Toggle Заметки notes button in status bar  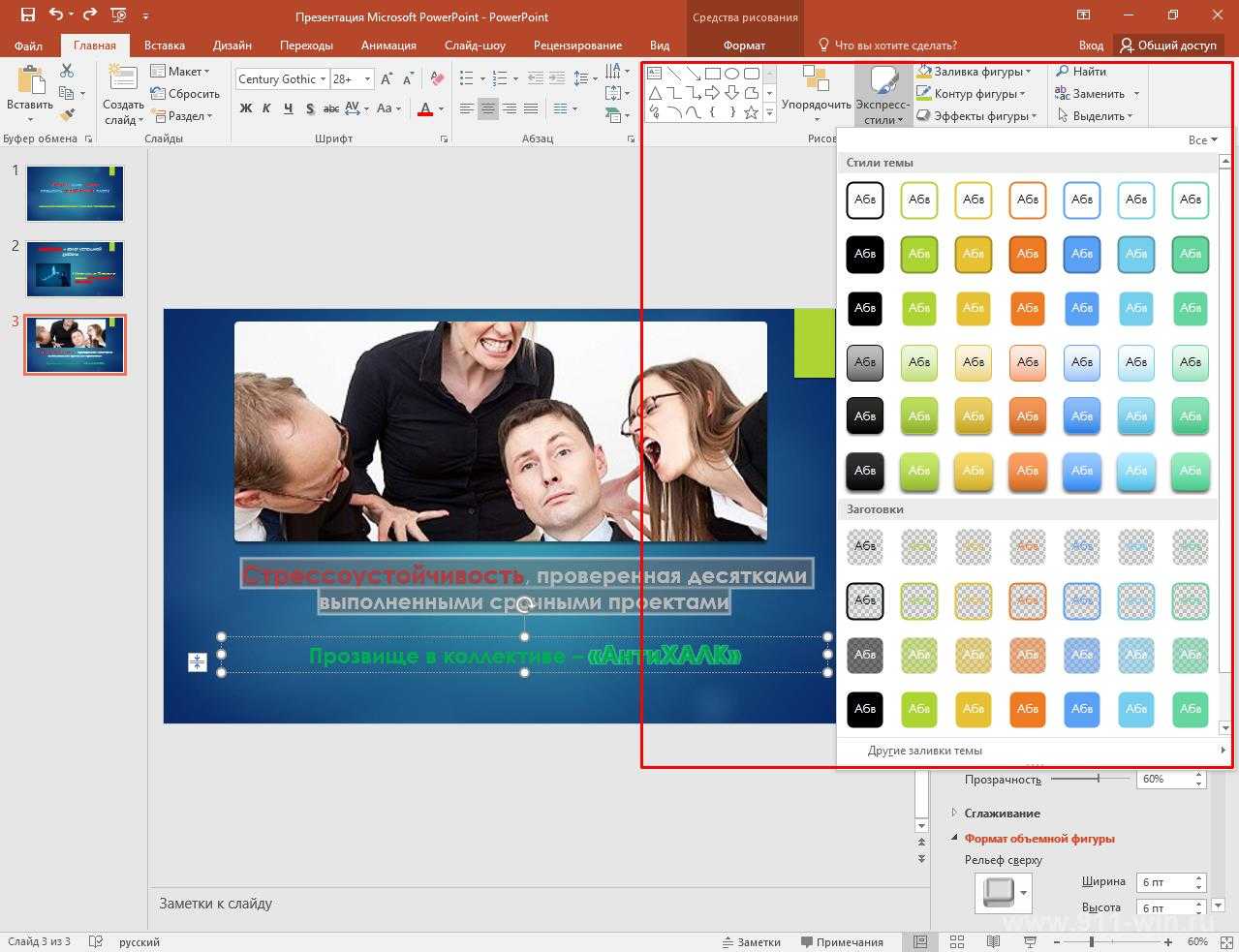pos(752,941)
